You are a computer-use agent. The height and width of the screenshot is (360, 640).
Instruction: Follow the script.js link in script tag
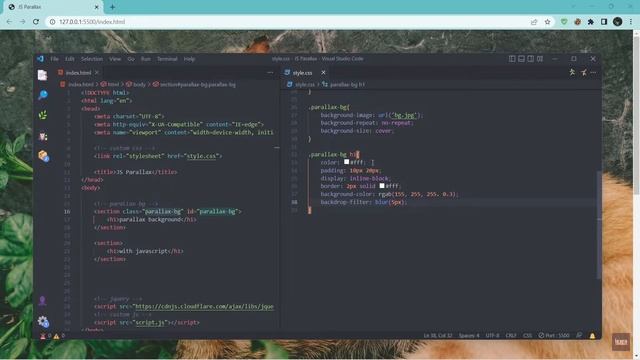coord(149,322)
